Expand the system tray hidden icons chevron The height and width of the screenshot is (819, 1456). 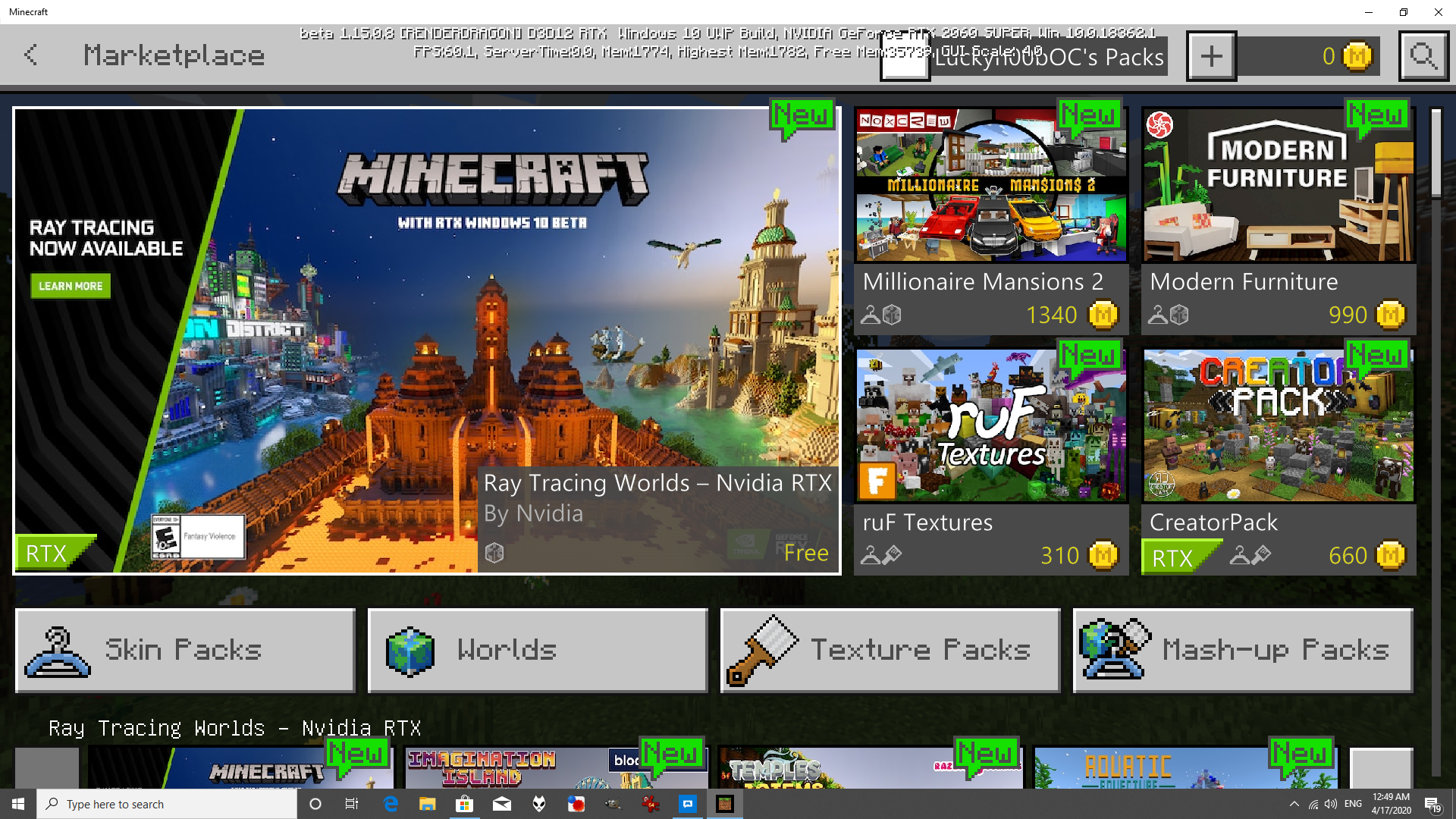pos(1294,804)
